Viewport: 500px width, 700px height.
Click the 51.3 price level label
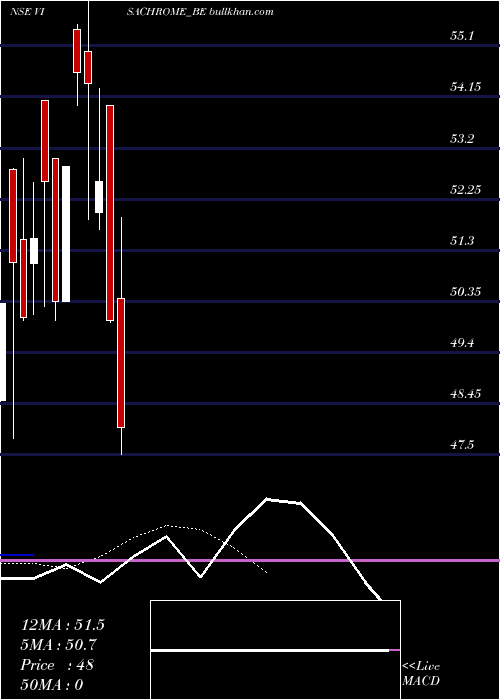[462, 241]
